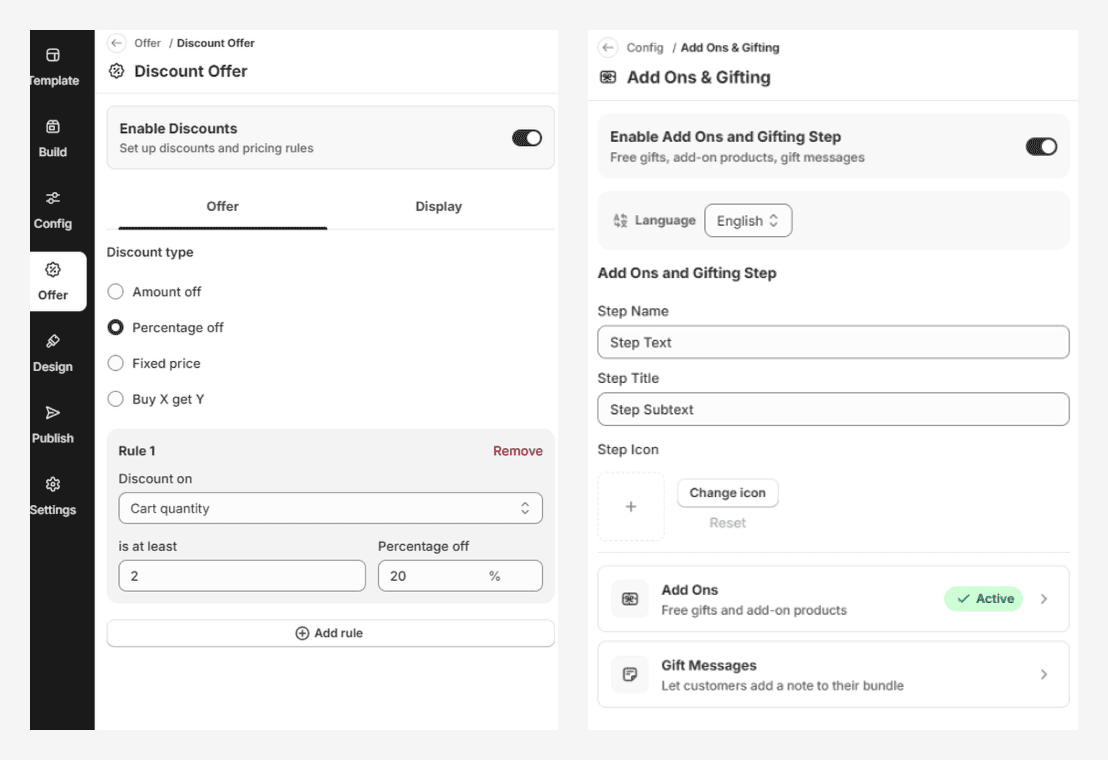1108x760 pixels.
Task: Click the 'Add Ons and Gifting Step' heading
Action: tap(687, 273)
